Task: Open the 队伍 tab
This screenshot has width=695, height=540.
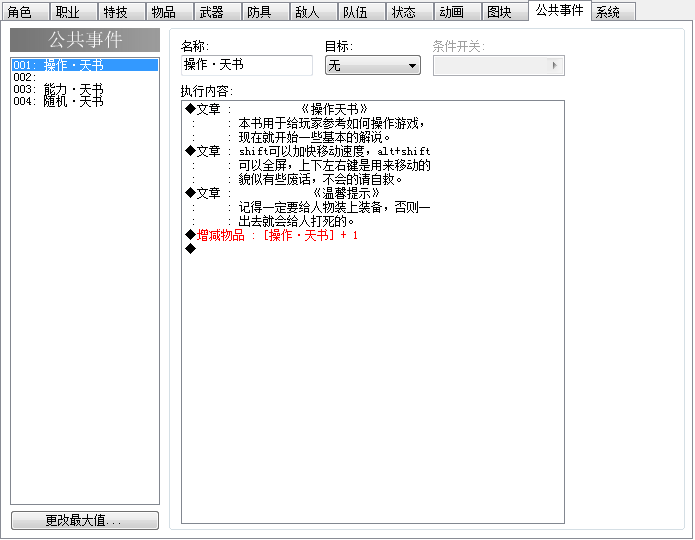Action: [x=362, y=12]
